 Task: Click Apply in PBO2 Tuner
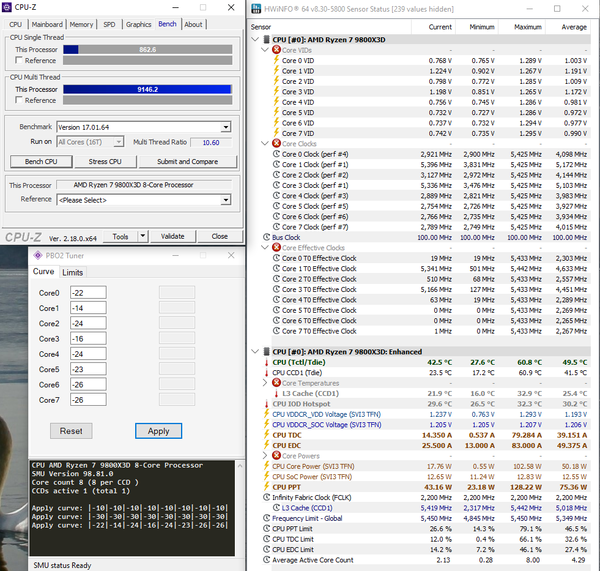158,431
